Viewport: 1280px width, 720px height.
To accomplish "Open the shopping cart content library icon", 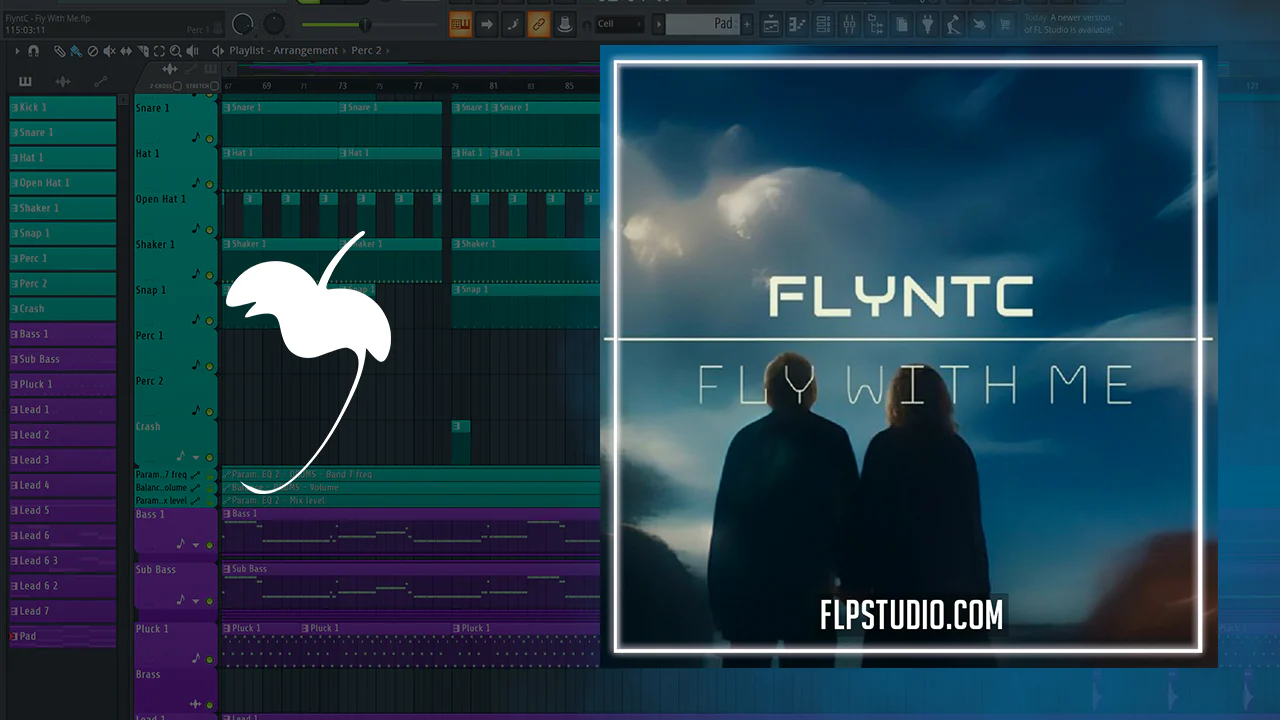I will [x=1006, y=24].
